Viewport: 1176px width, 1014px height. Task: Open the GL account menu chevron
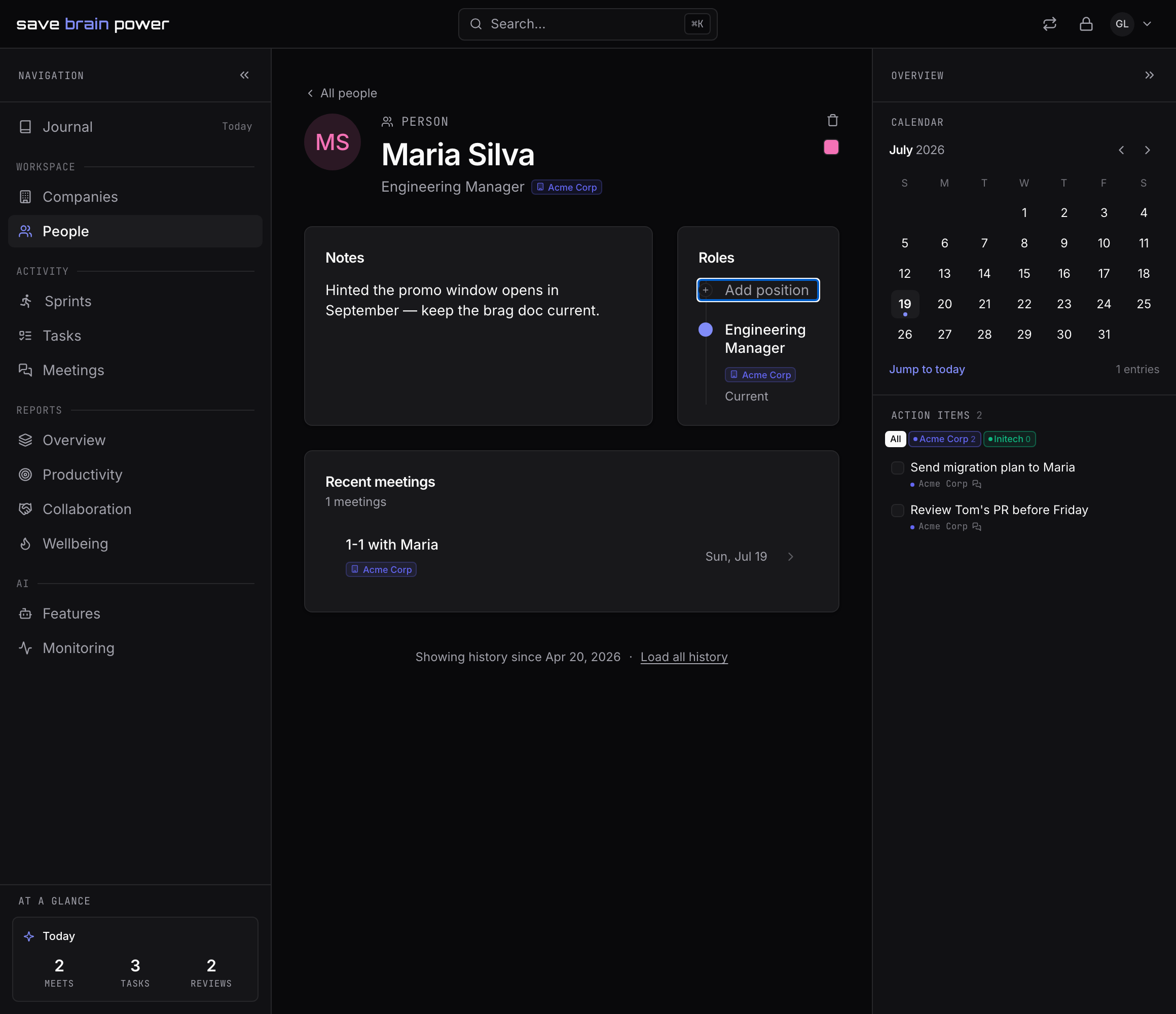pyautogui.click(x=1147, y=24)
